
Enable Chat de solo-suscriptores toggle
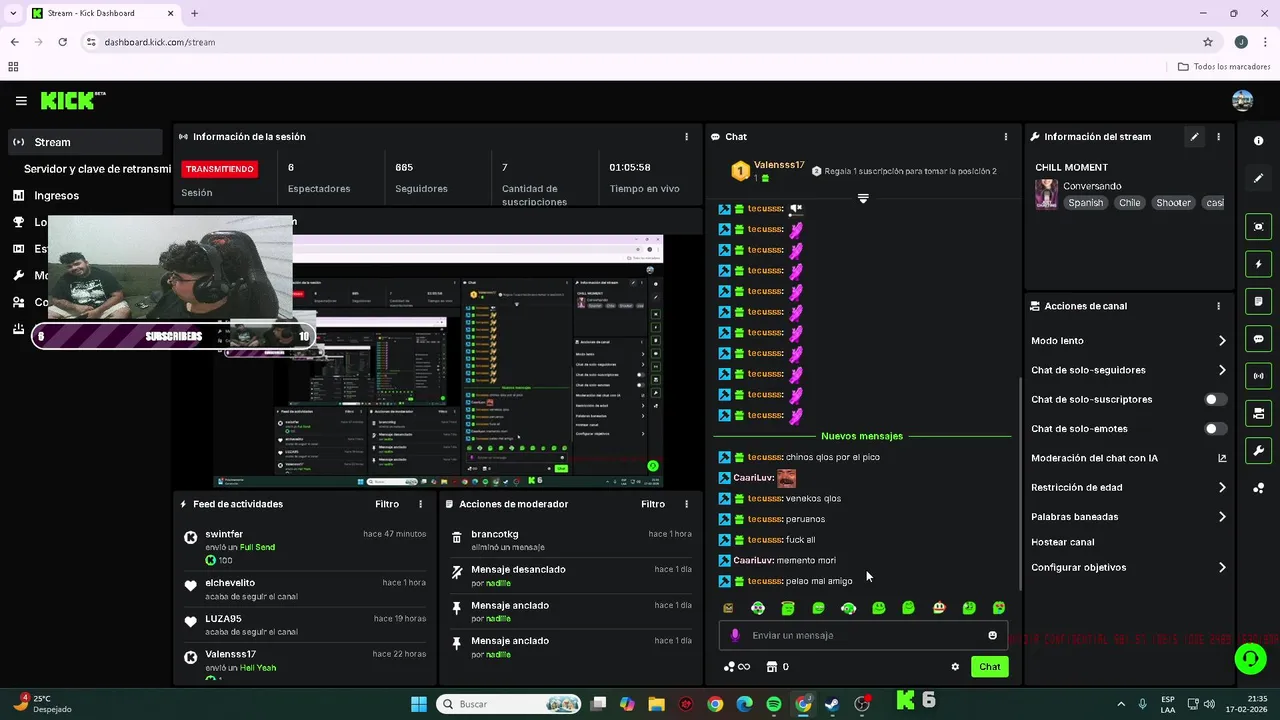coord(1215,399)
